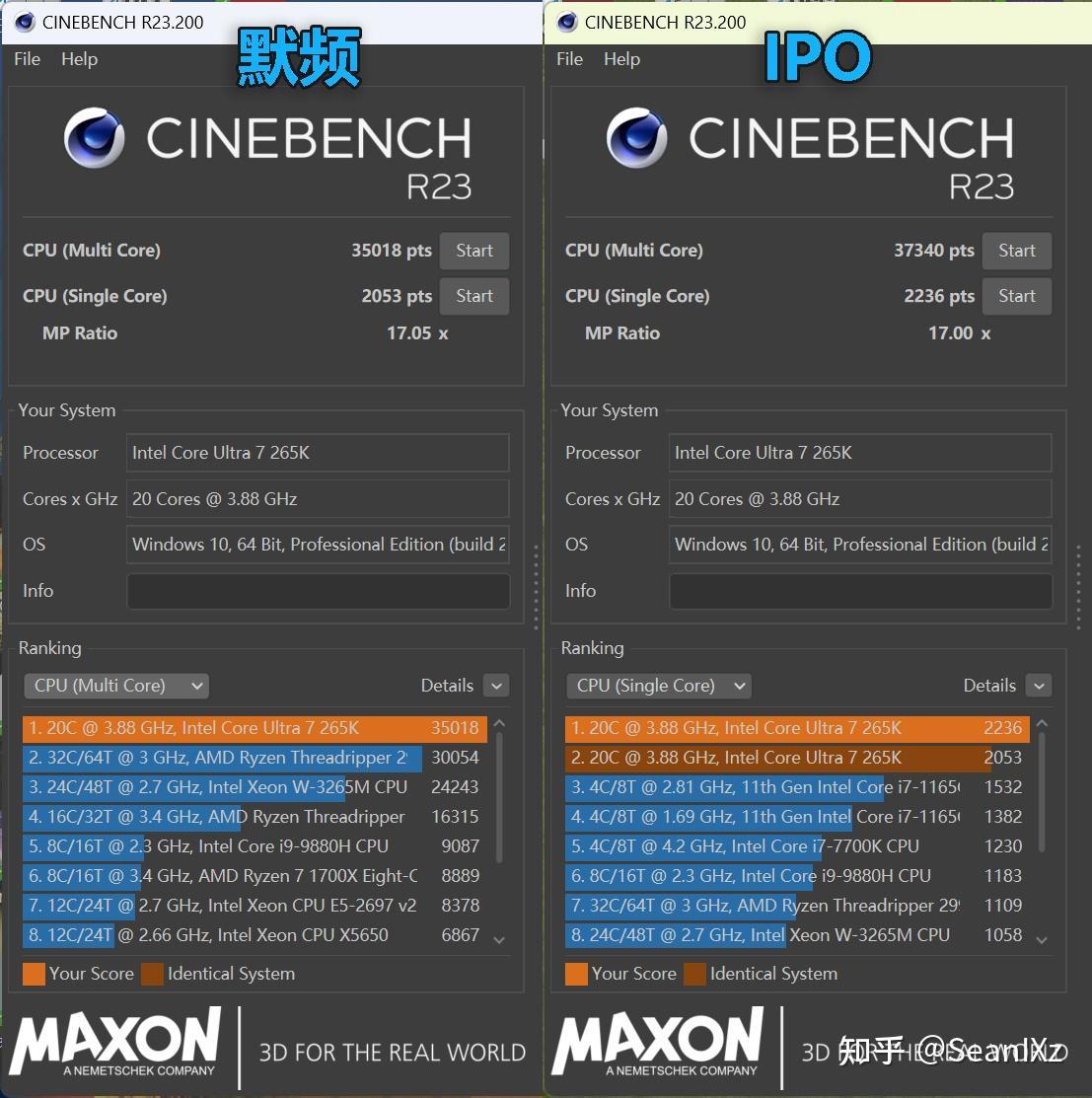Open CPU (Multi Core) ranking dropdown

(x=116, y=686)
